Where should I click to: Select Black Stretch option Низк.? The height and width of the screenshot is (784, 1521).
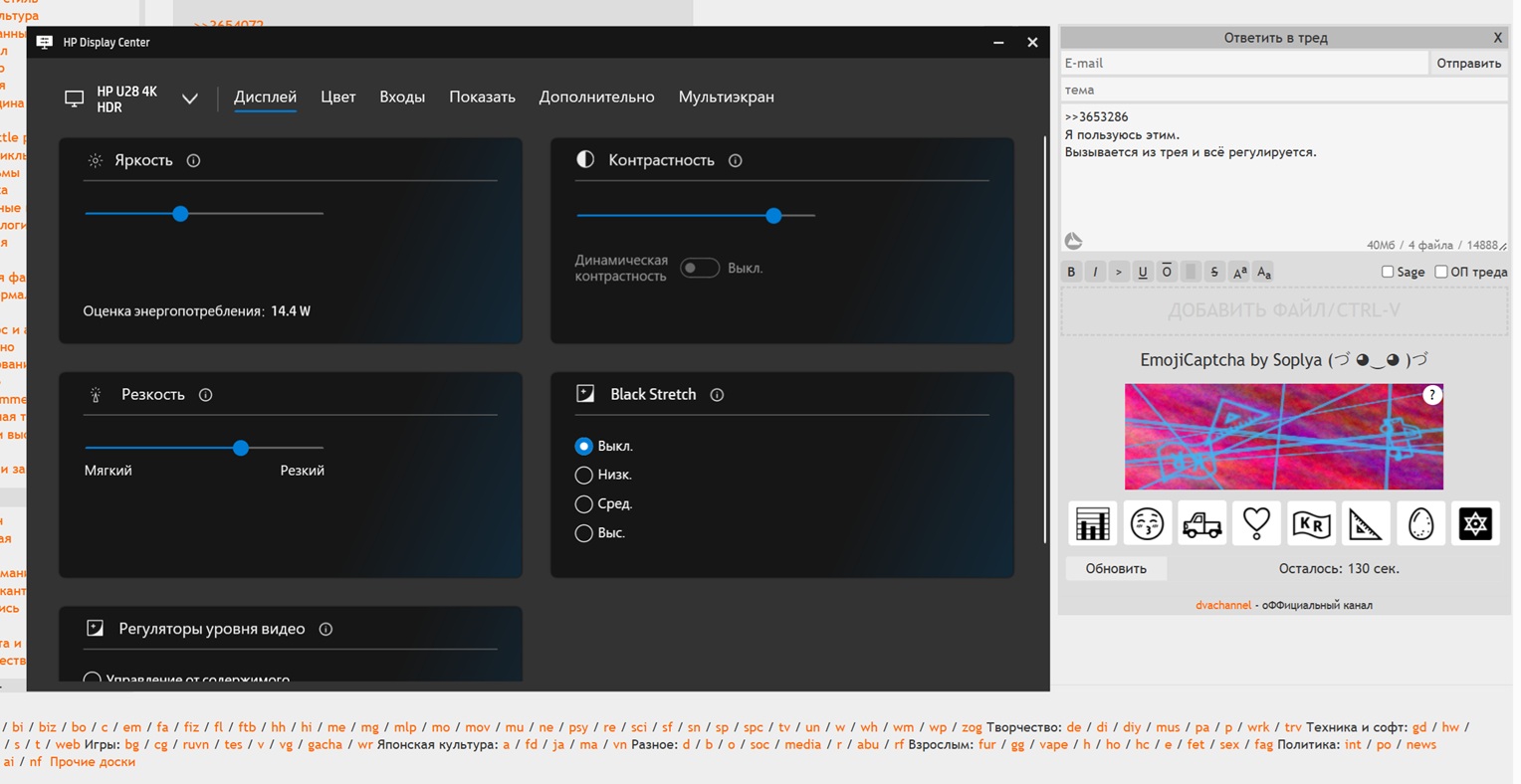(584, 475)
